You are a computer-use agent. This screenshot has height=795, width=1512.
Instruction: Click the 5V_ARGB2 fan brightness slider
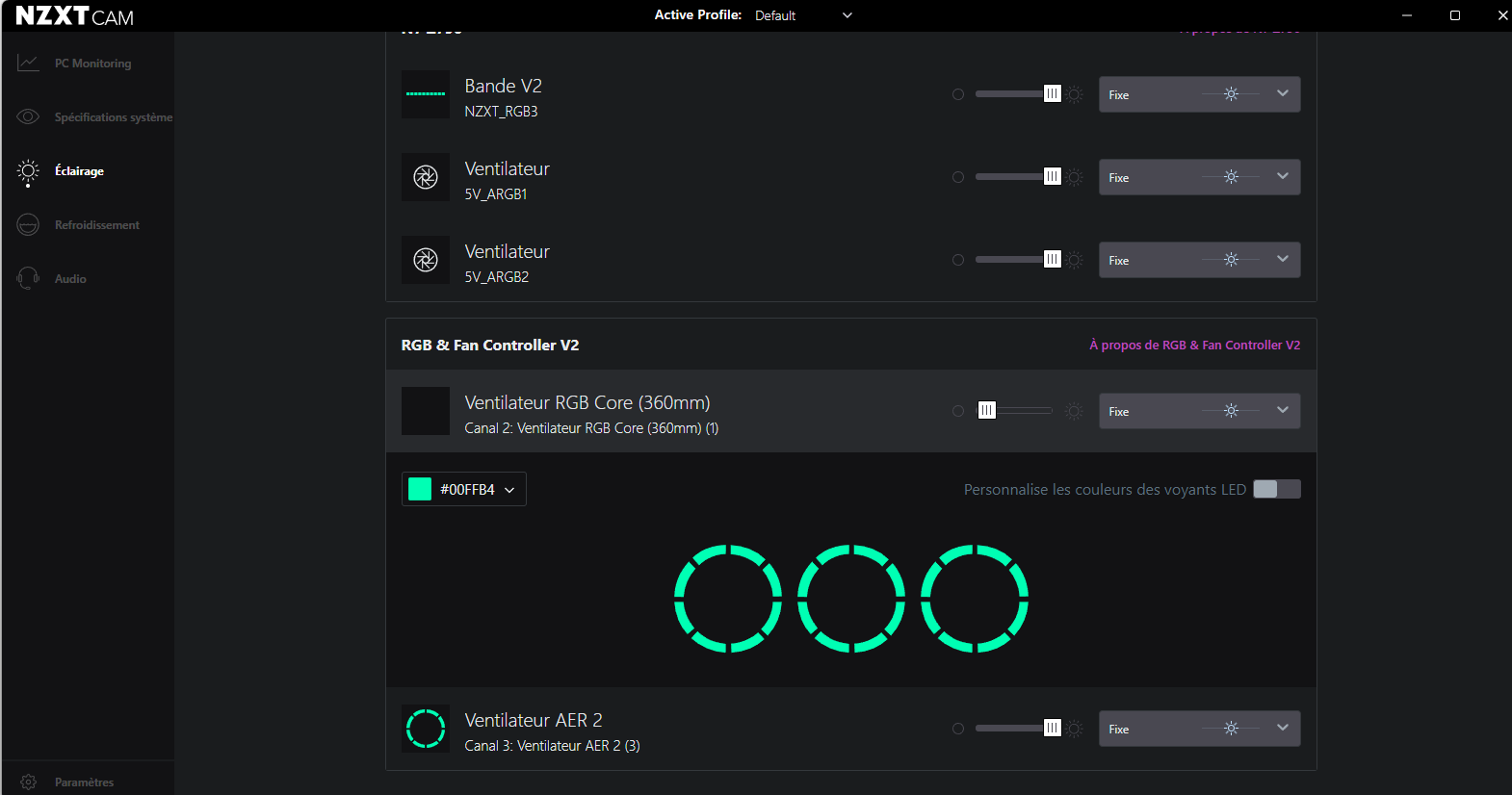[x=1018, y=260]
